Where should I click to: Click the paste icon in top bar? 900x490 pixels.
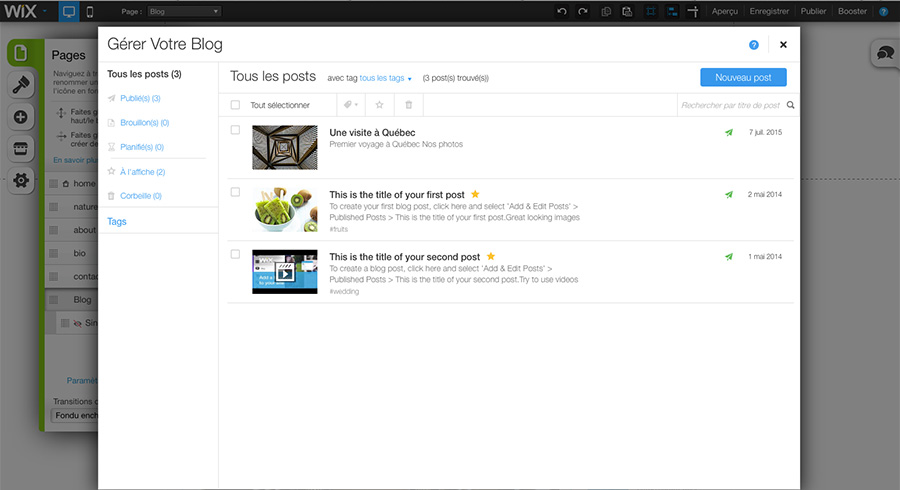(627, 11)
